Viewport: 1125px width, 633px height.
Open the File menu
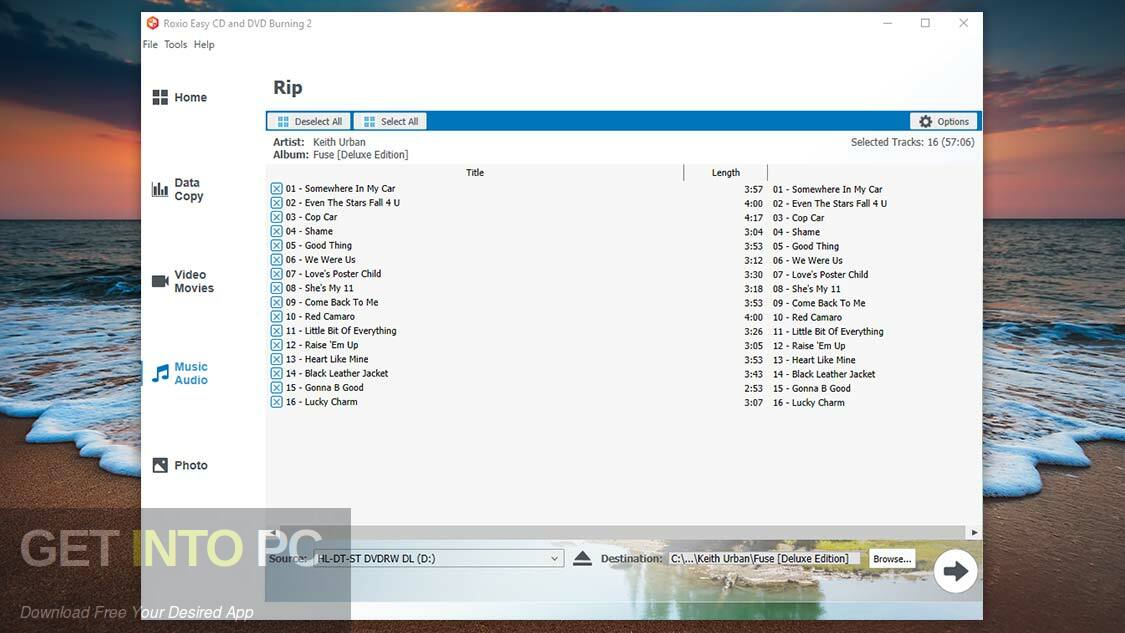[x=150, y=44]
